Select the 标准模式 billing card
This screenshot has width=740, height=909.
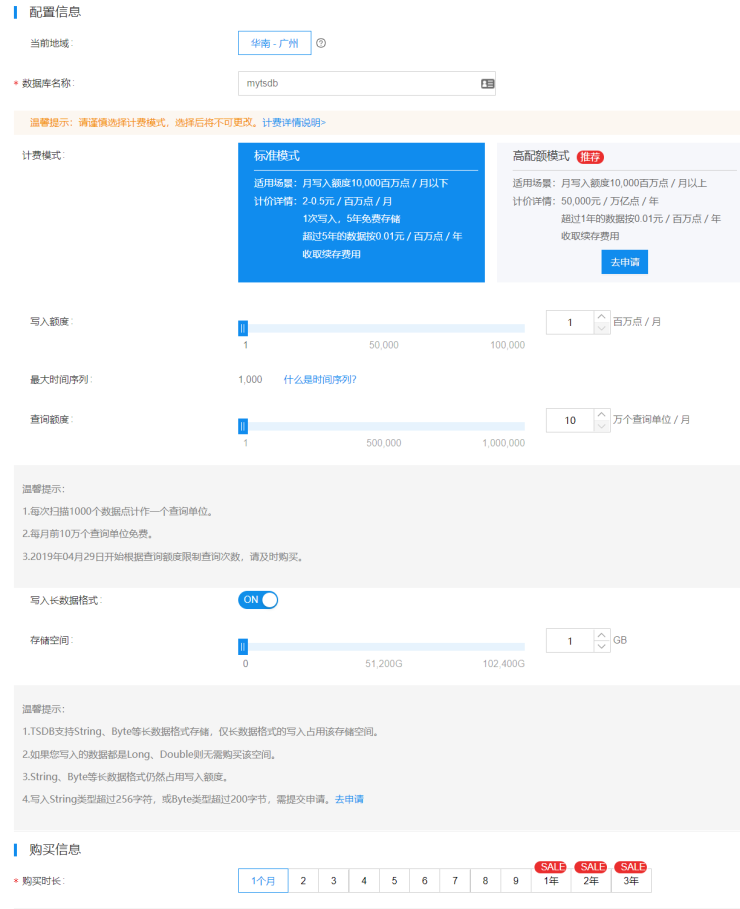click(361, 213)
